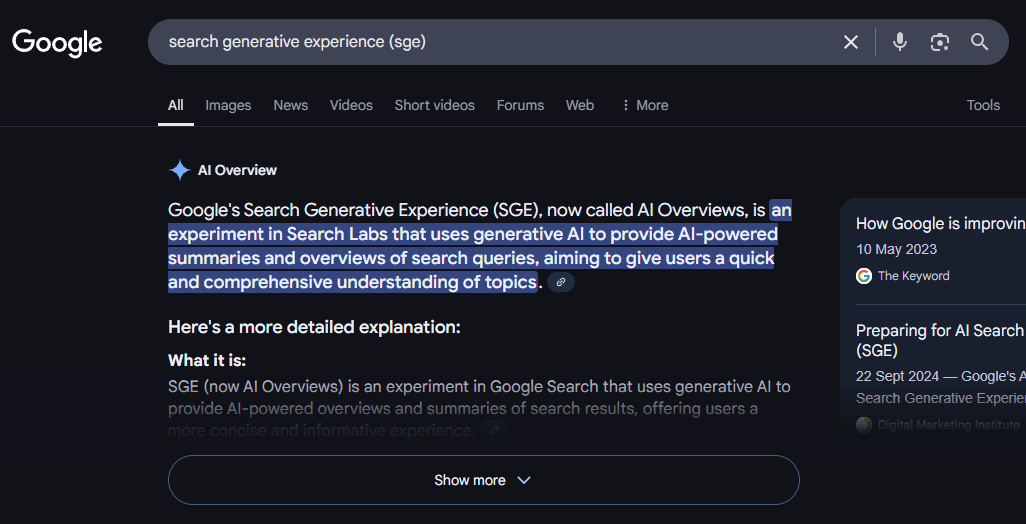1026x524 pixels.
Task: Click the AI Overview sparkle icon
Action: click(x=179, y=171)
